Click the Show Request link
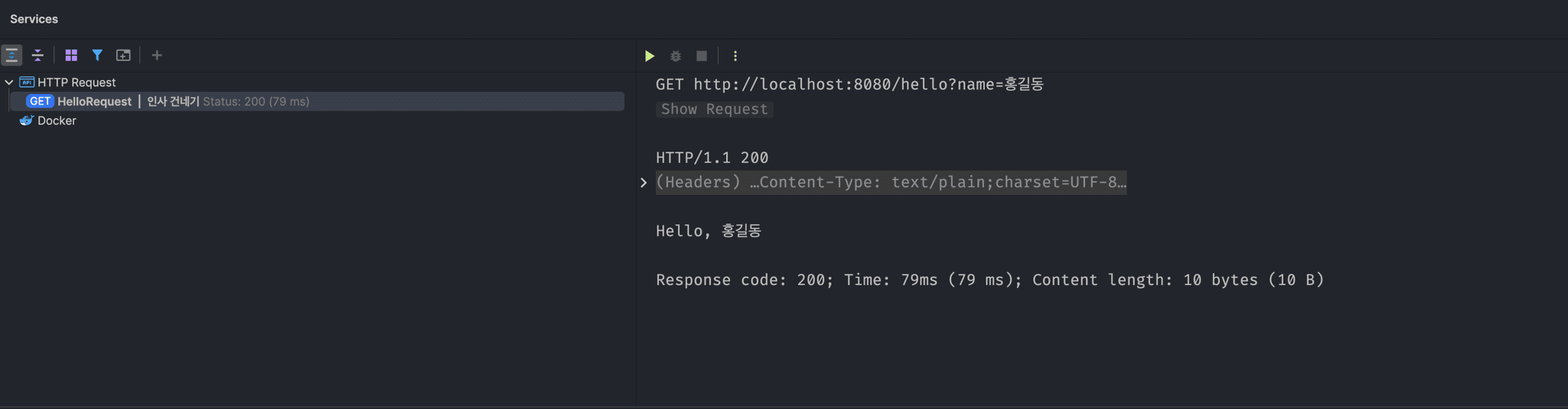Screen dimensions: 1568x409 (714, 109)
